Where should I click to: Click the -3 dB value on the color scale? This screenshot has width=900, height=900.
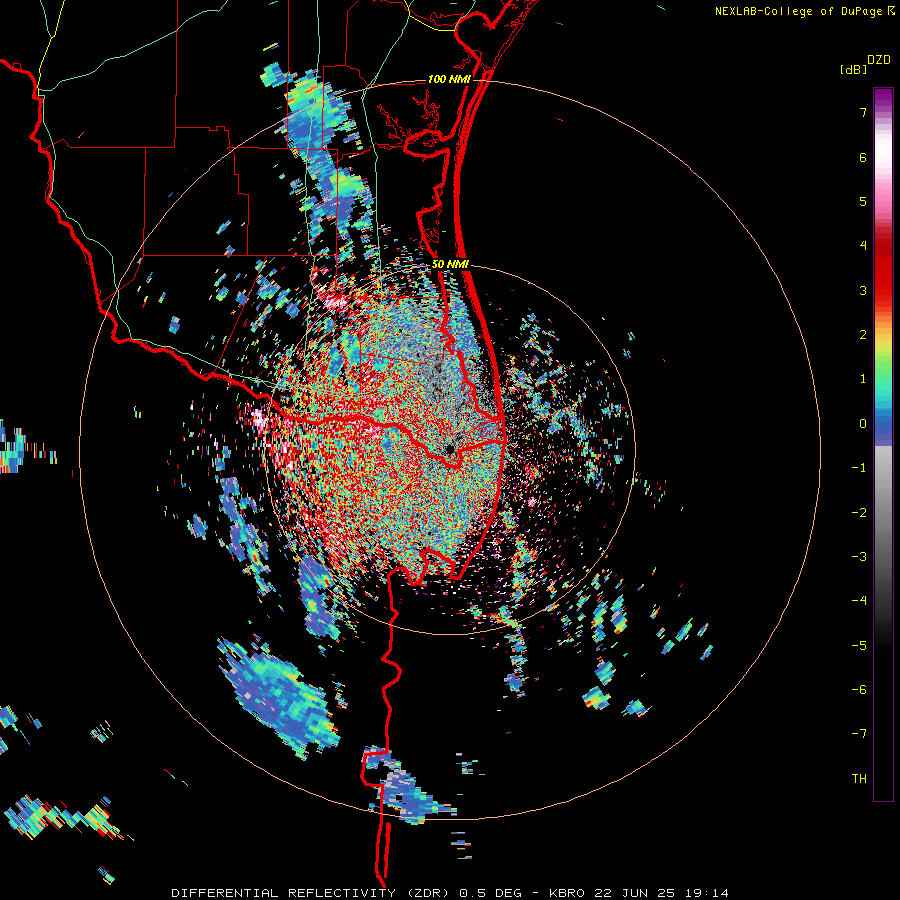coord(859,556)
